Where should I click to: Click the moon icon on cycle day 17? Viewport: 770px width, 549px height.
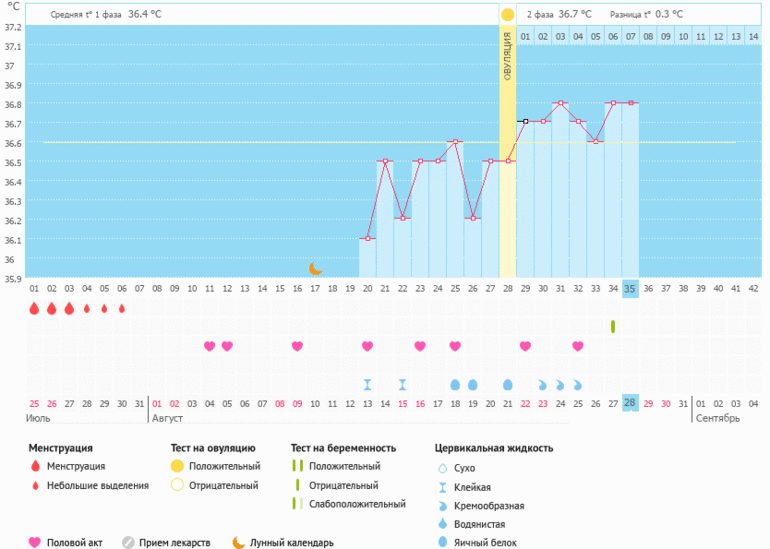pos(315,268)
